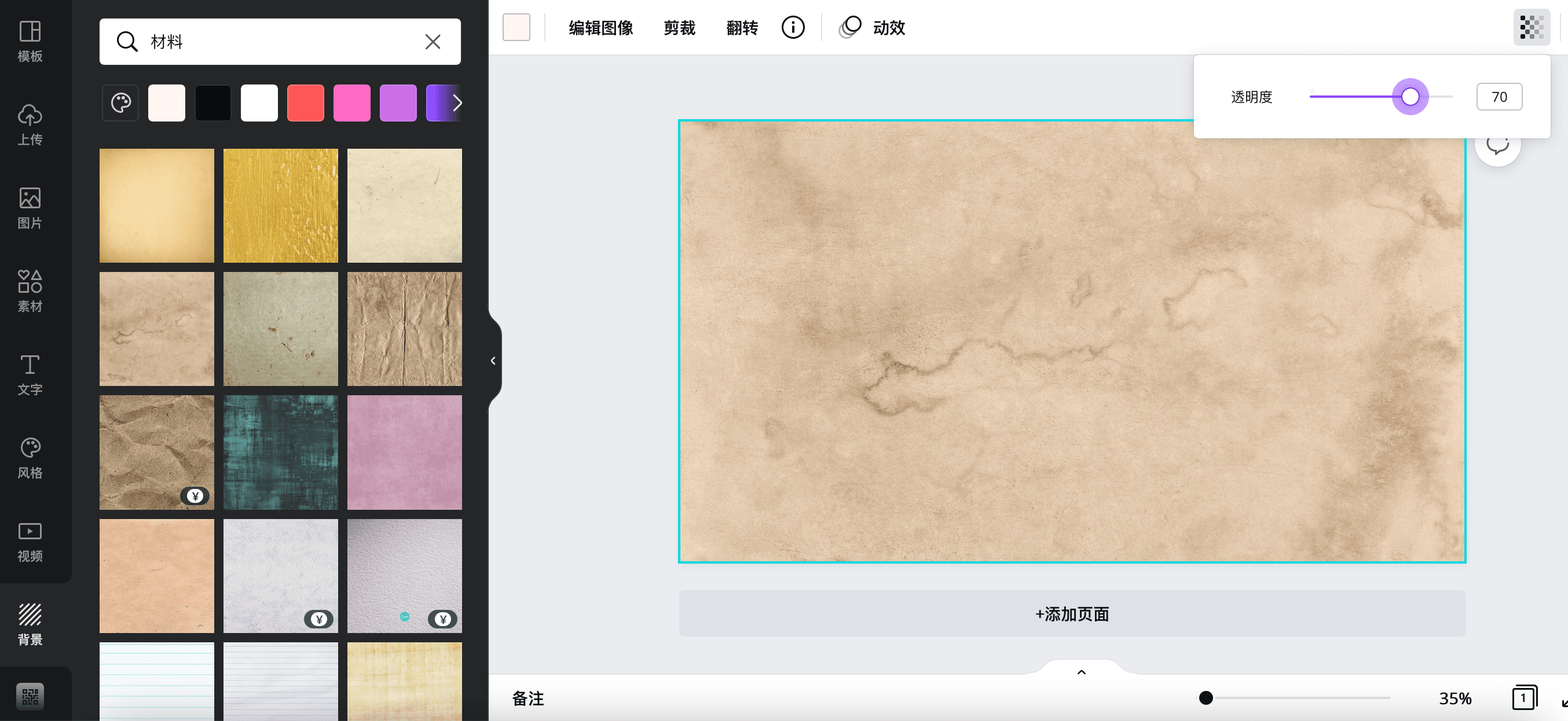Clear the search field with X
Image resolution: width=1568 pixels, height=721 pixels.
click(x=433, y=42)
